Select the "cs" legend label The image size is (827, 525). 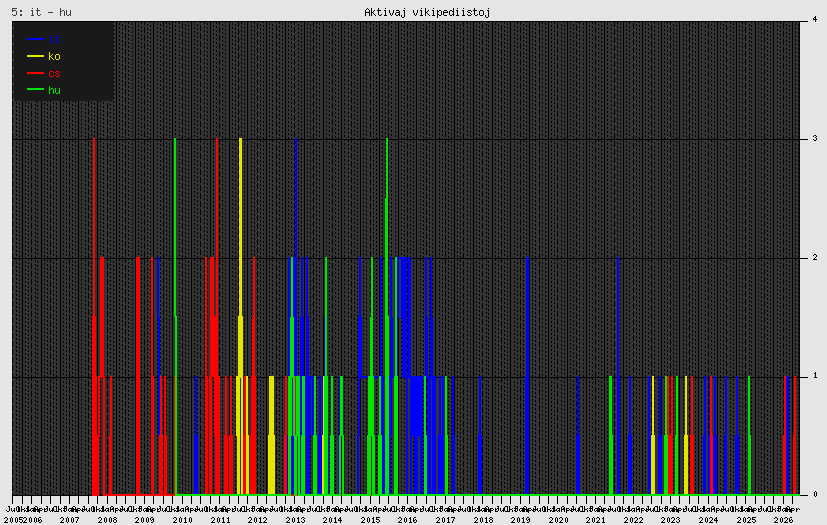[x=54, y=73]
